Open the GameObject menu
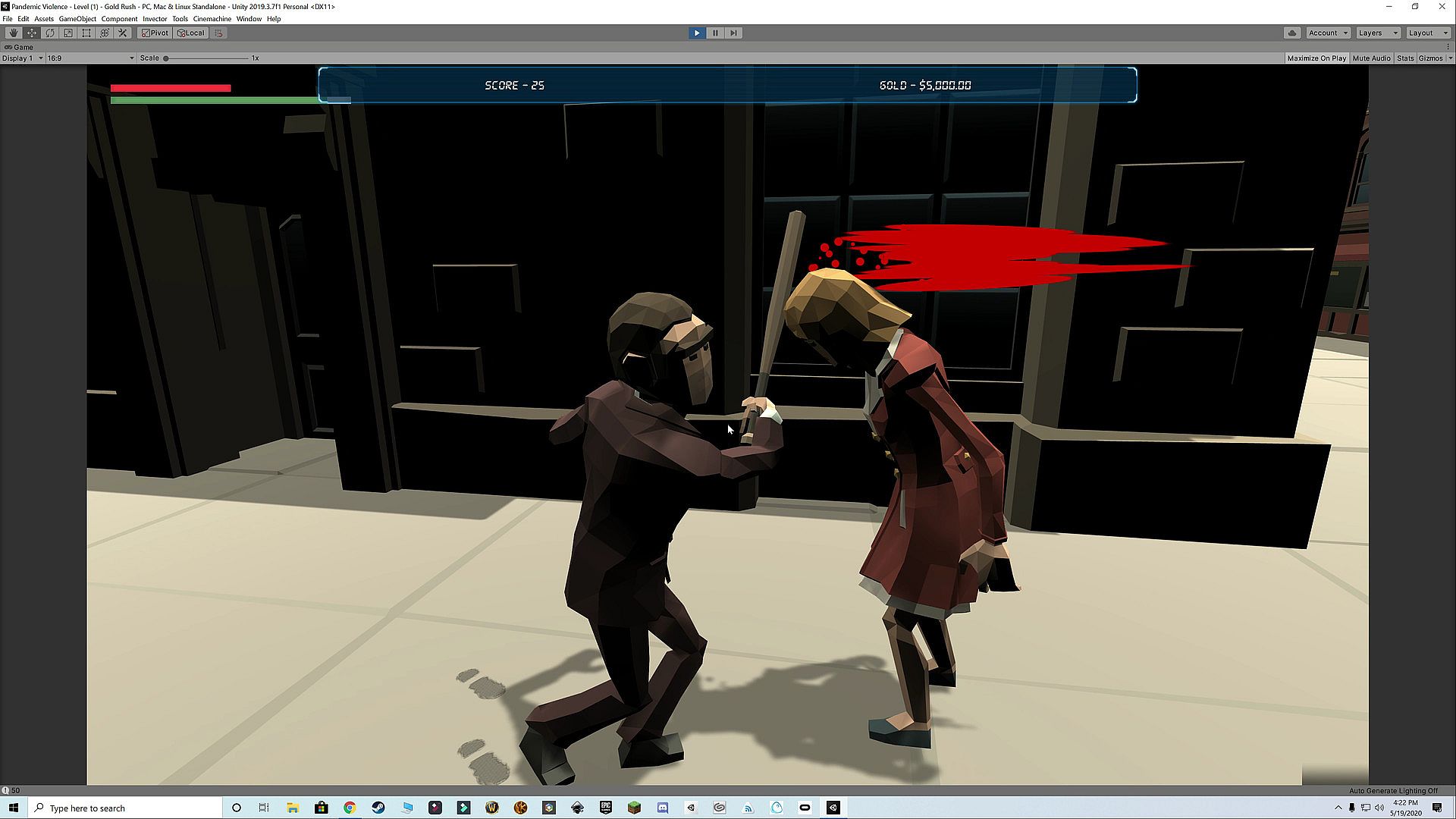 [x=77, y=19]
